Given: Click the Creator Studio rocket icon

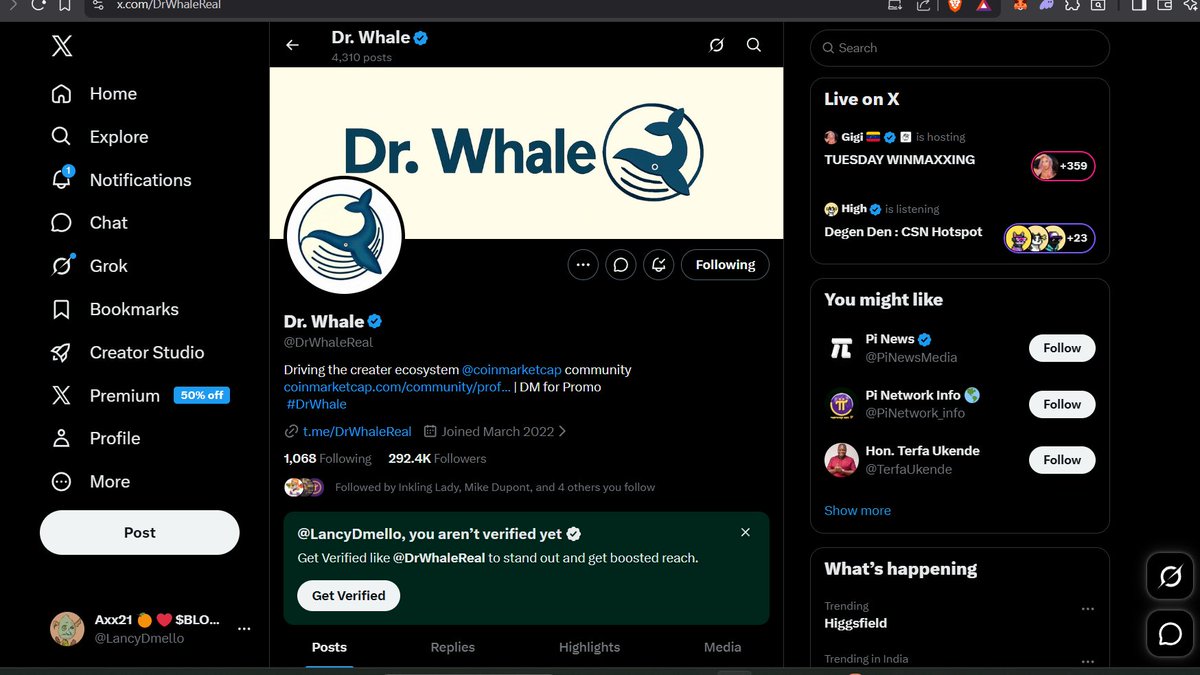Looking at the screenshot, I should click(61, 352).
